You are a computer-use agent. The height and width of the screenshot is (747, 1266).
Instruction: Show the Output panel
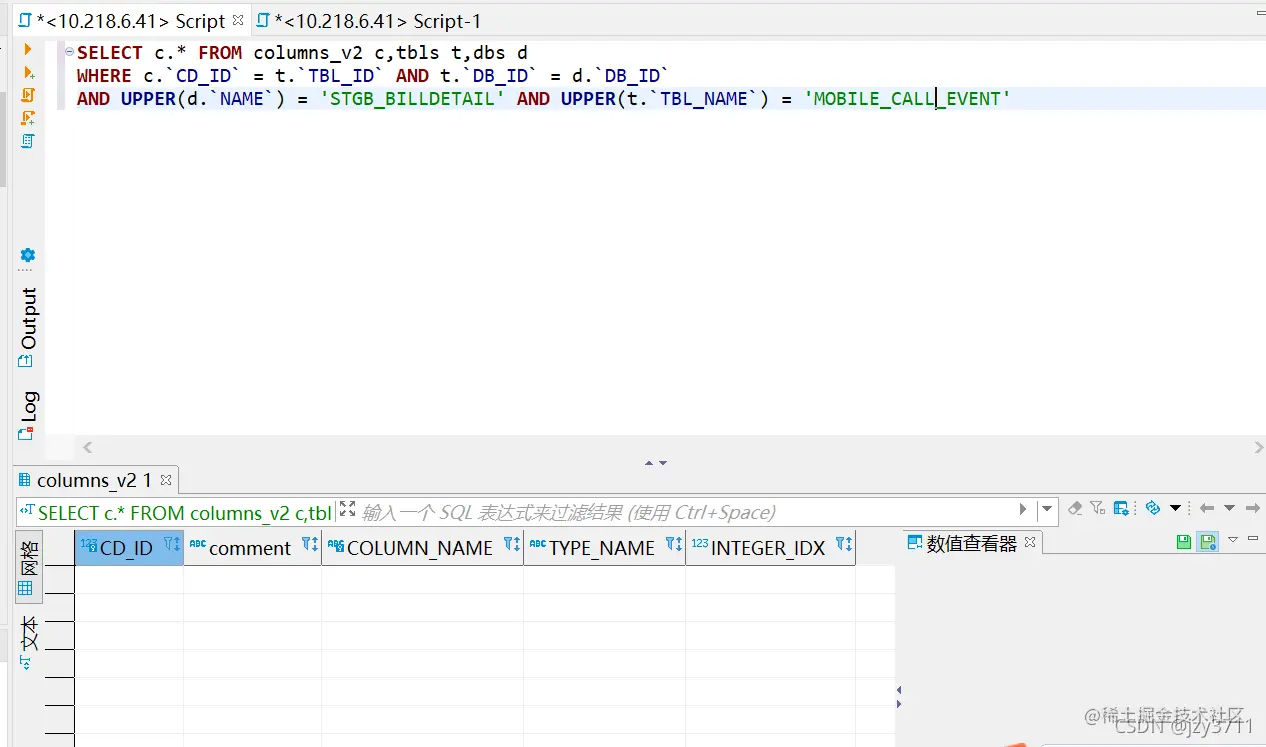[28, 328]
